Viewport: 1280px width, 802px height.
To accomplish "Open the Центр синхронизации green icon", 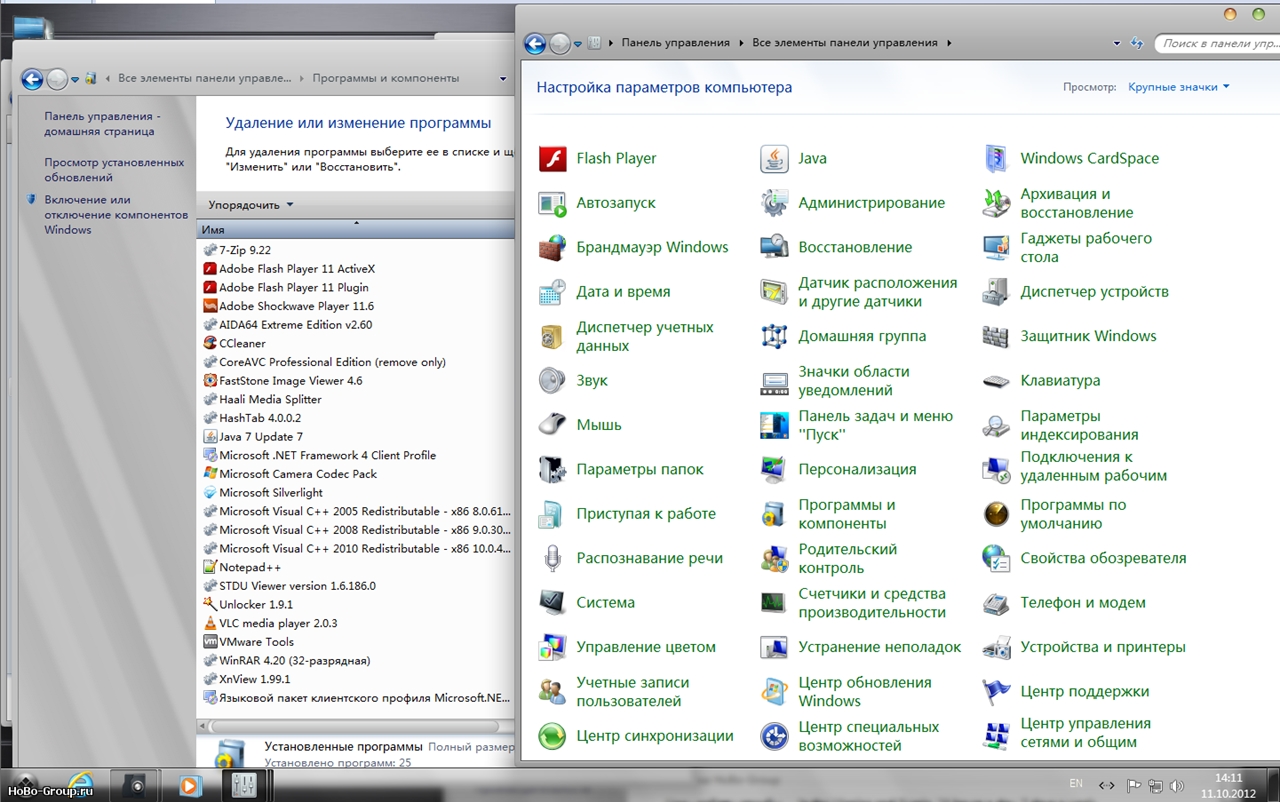I will (x=553, y=737).
